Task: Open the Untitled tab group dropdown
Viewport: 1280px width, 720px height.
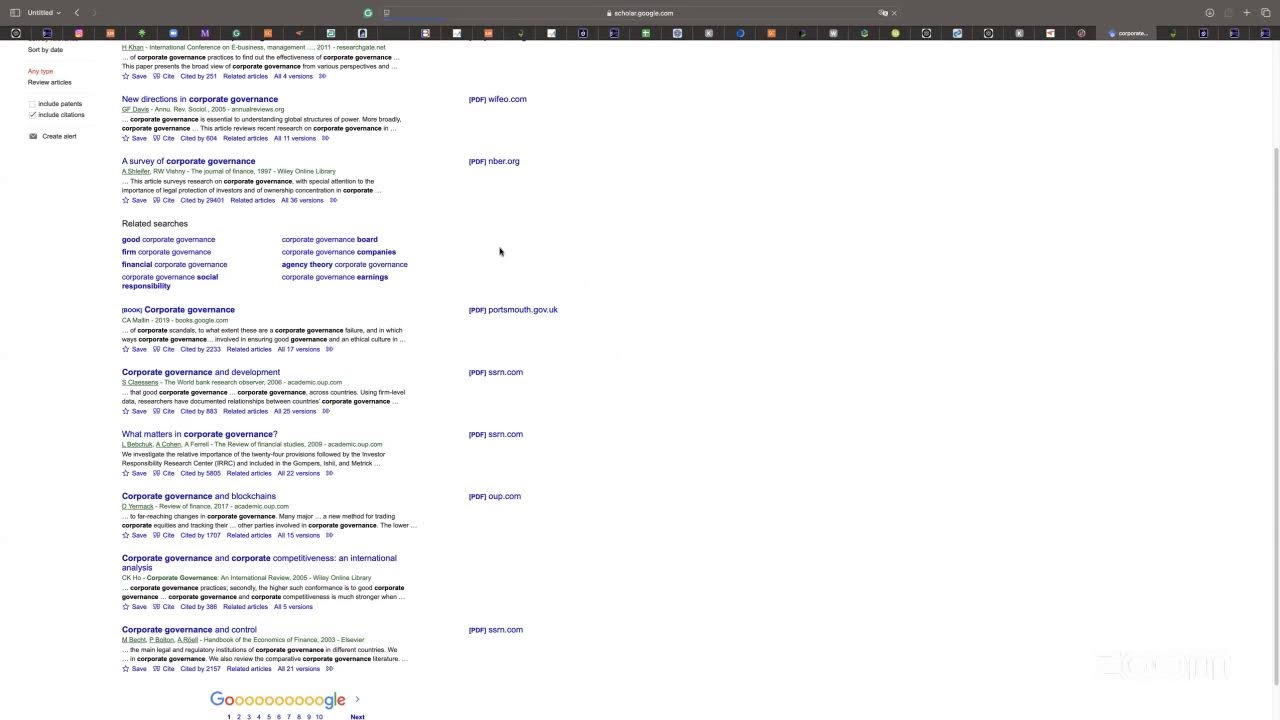Action: [x=44, y=13]
